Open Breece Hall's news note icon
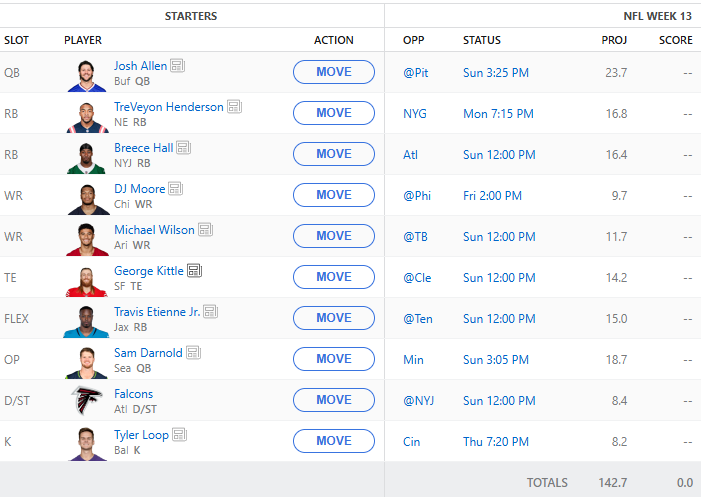 point(183,148)
